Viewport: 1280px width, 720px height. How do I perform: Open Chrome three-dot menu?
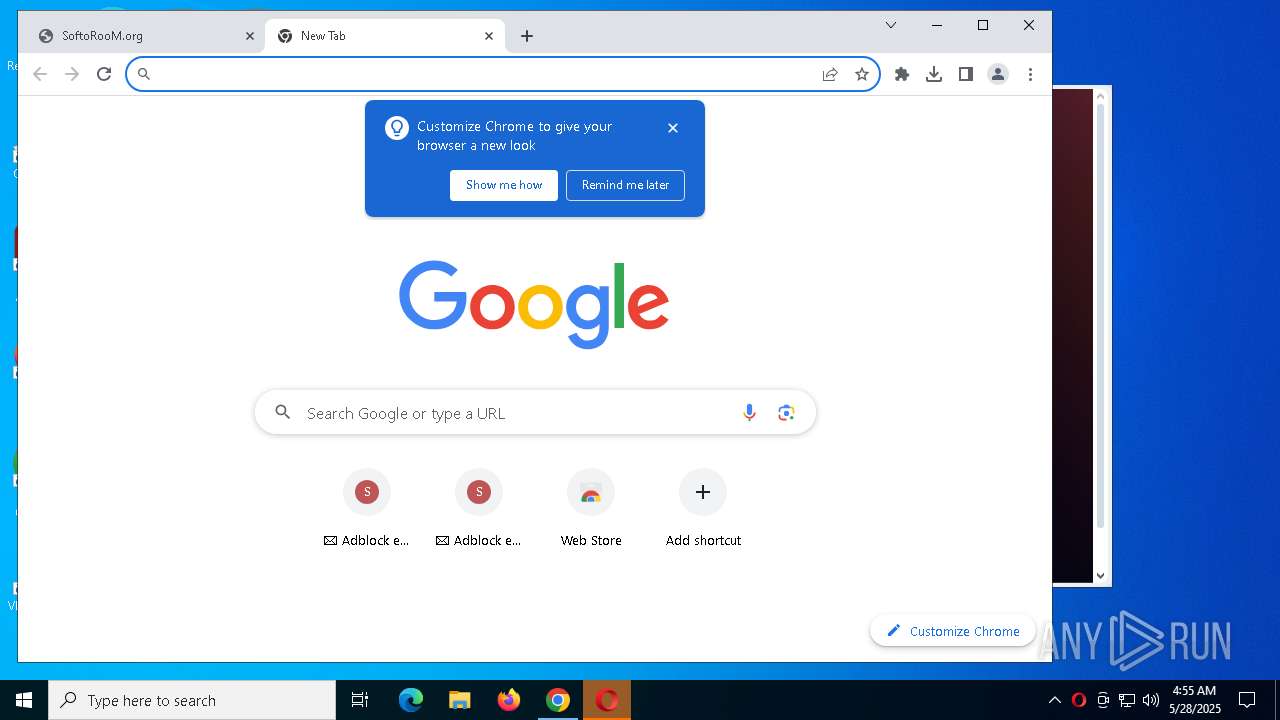pos(1030,74)
